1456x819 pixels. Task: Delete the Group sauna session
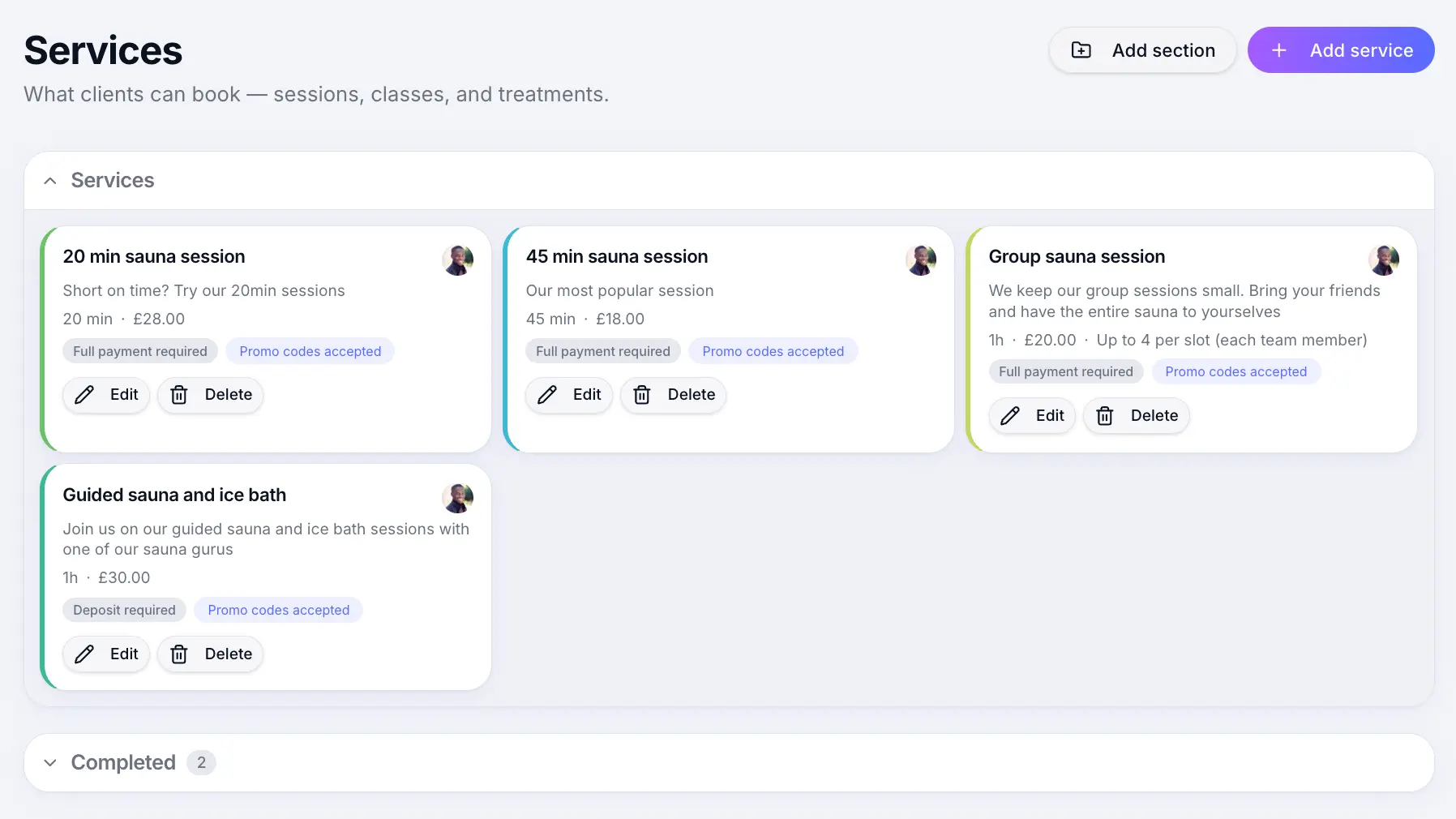click(x=1137, y=416)
